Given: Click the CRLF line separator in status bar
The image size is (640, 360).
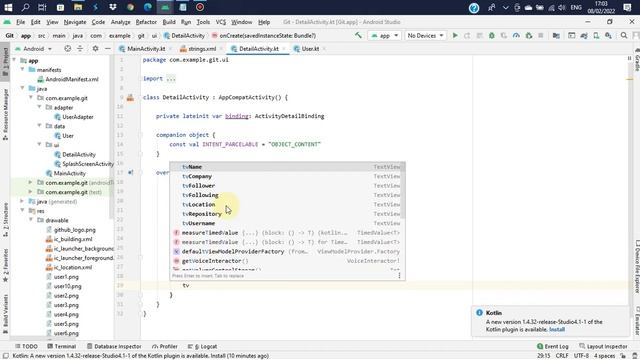Looking at the screenshot, I should (562, 356).
